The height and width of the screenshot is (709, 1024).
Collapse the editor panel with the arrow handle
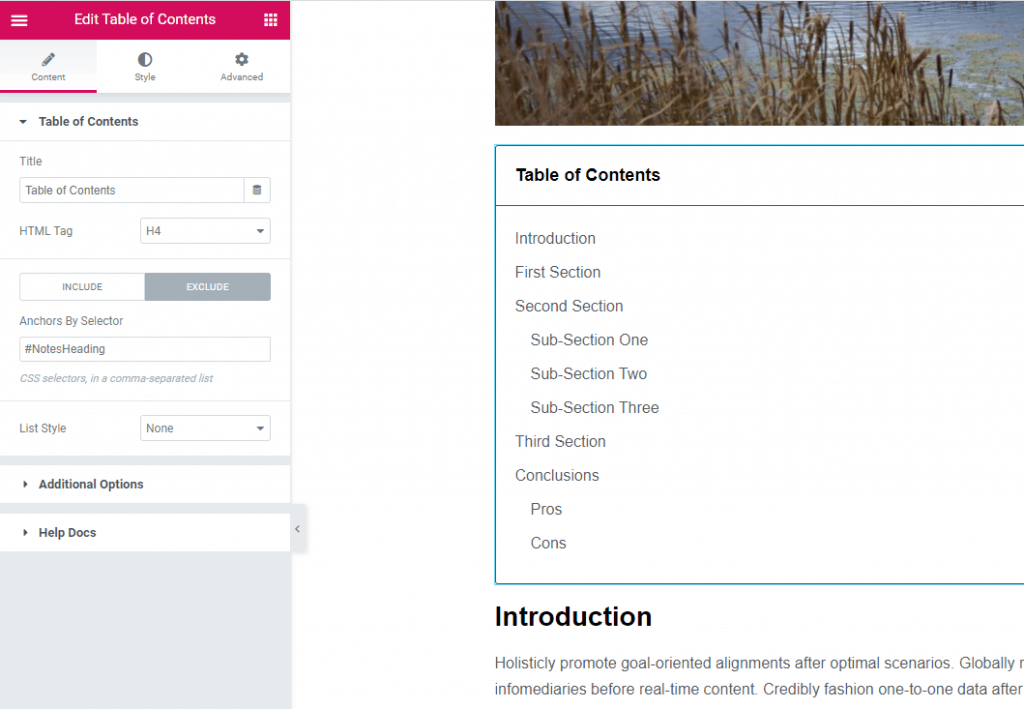point(297,530)
